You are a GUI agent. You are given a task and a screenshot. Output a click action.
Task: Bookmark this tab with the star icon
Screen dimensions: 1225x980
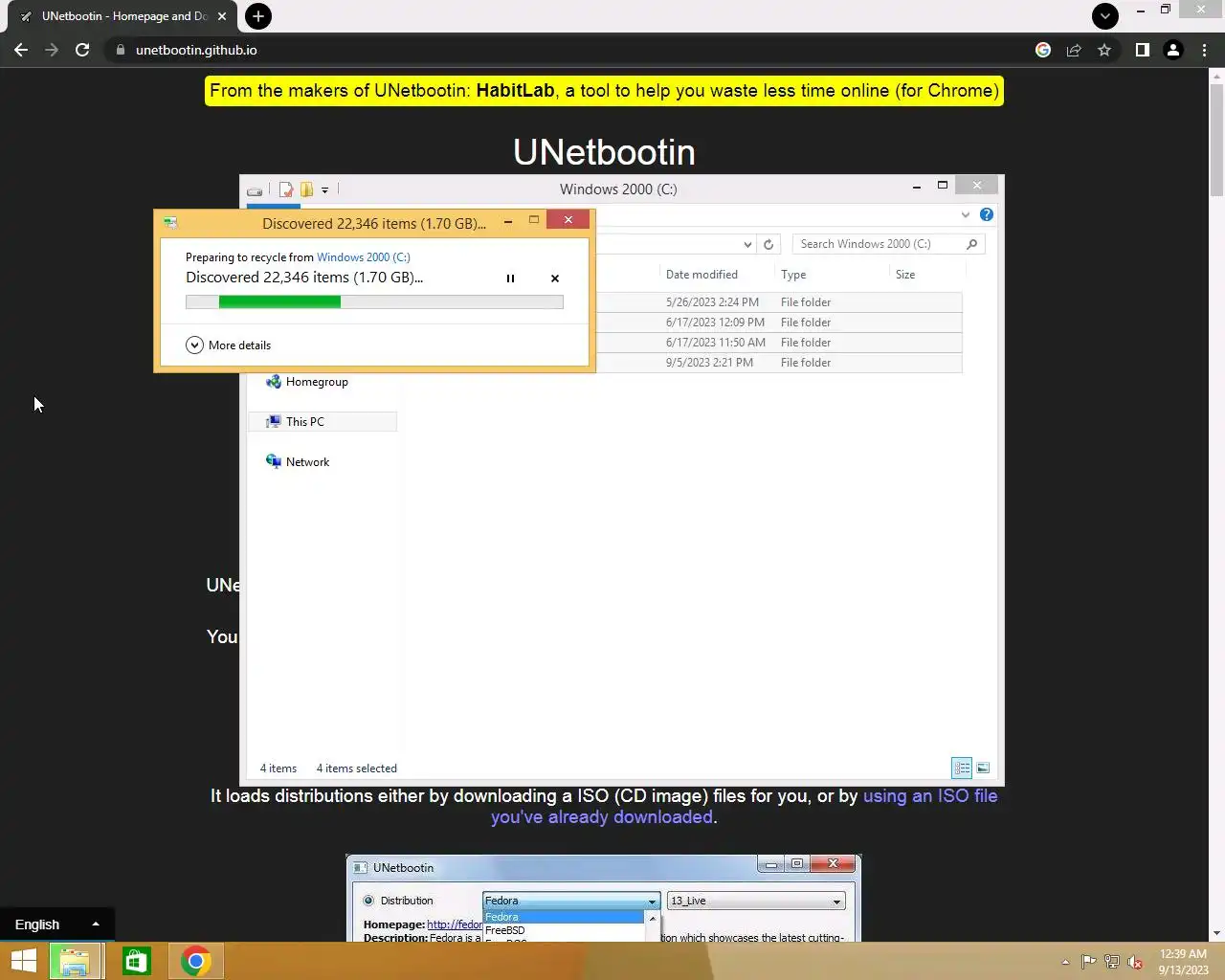(1104, 50)
